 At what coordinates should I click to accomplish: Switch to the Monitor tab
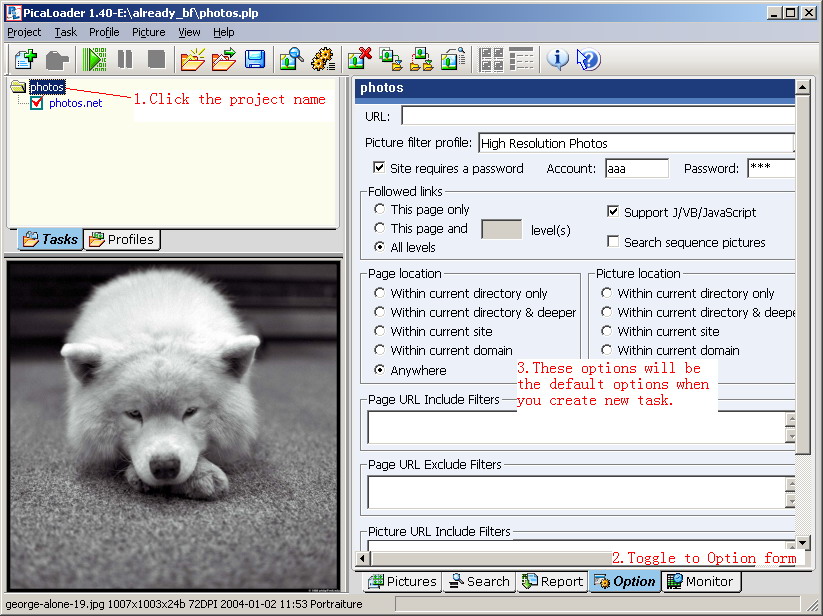coord(700,581)
